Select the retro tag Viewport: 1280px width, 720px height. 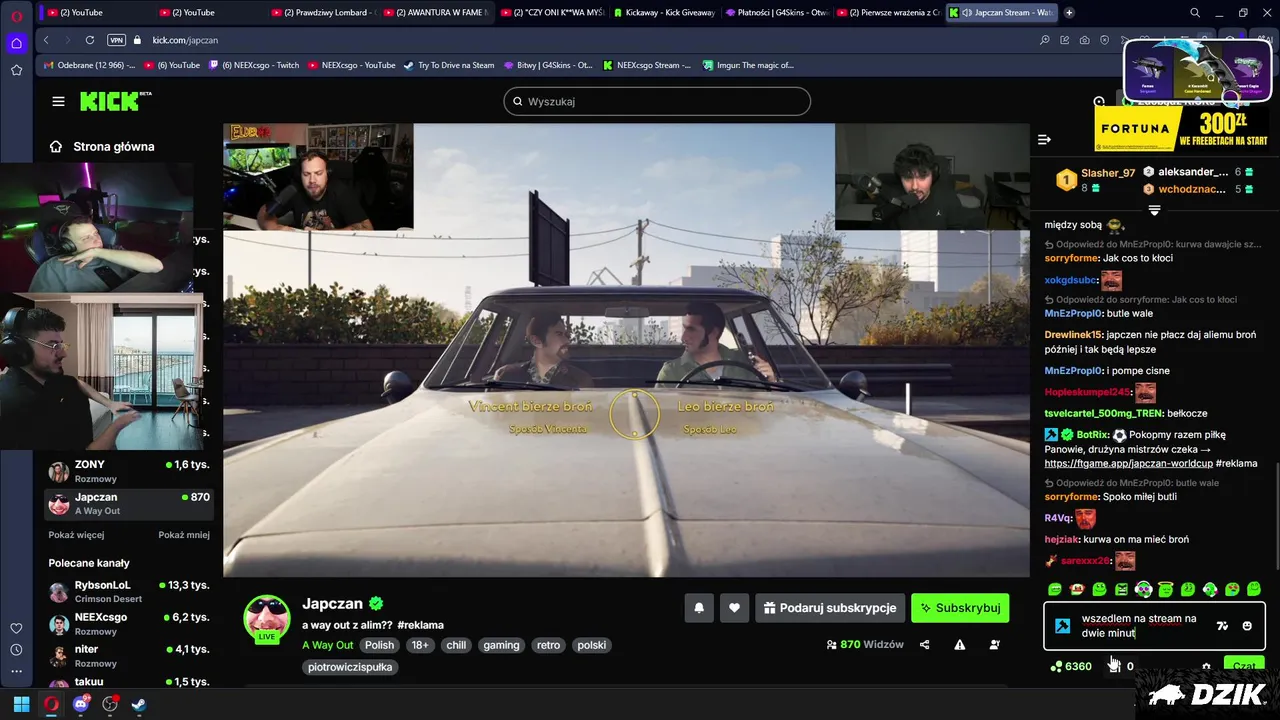click(x=548, y=645)
